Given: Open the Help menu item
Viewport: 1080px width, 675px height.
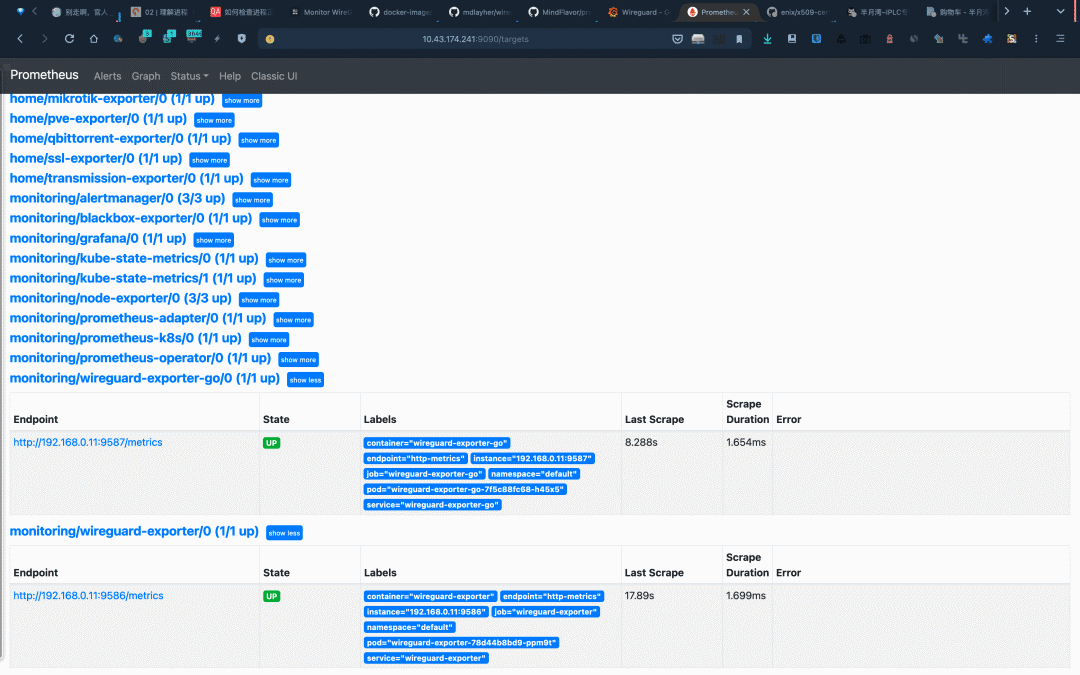Looking at the screenshot, I should pos(230,76).
